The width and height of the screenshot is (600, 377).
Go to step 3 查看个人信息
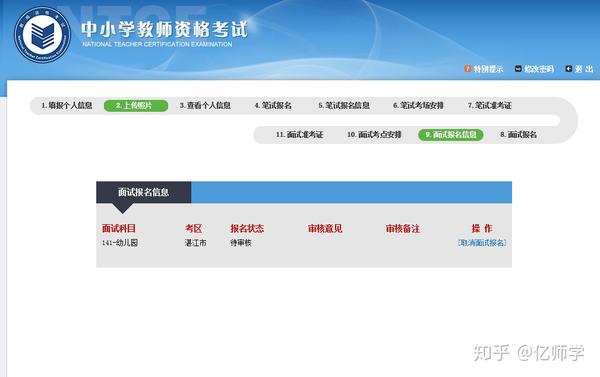pos(205,106)
